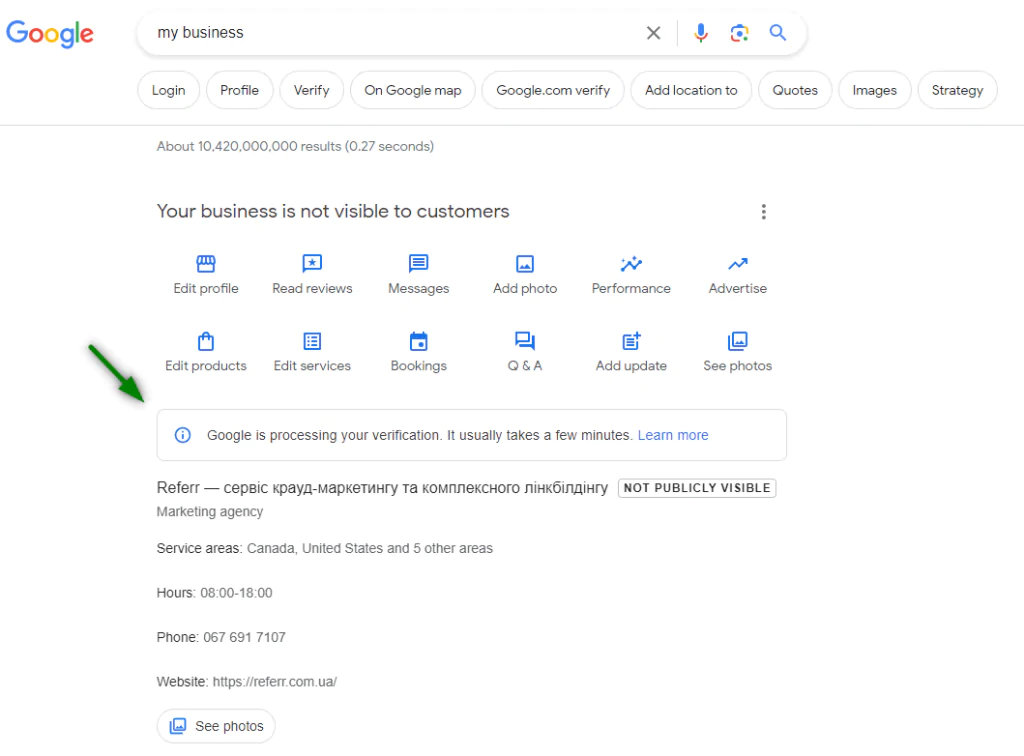This screenshot has height=756, width=1024.
Task: Start voice search with microphone icon
Action: 701,33
